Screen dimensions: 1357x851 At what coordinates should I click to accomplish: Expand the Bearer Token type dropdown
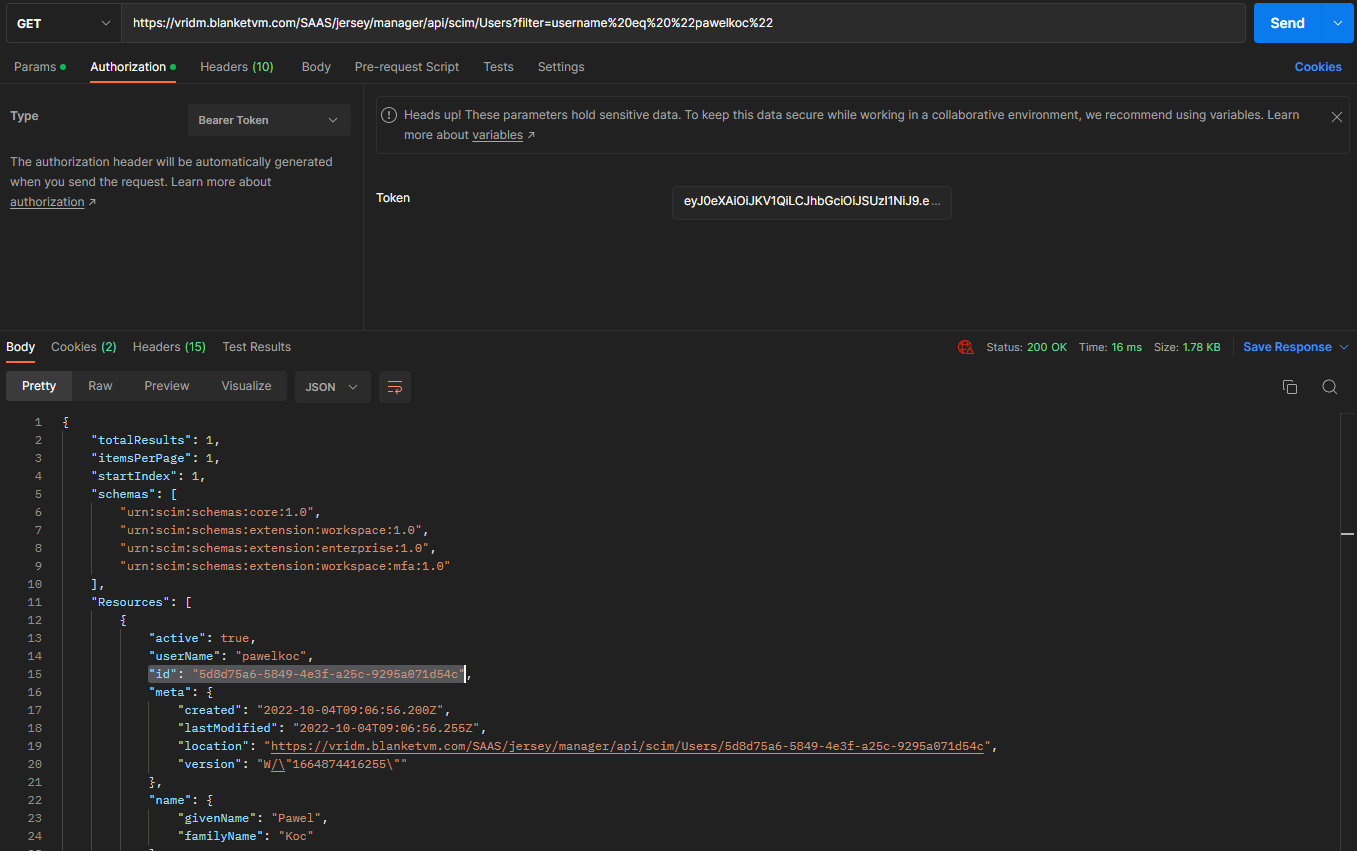tap(269, 120)
